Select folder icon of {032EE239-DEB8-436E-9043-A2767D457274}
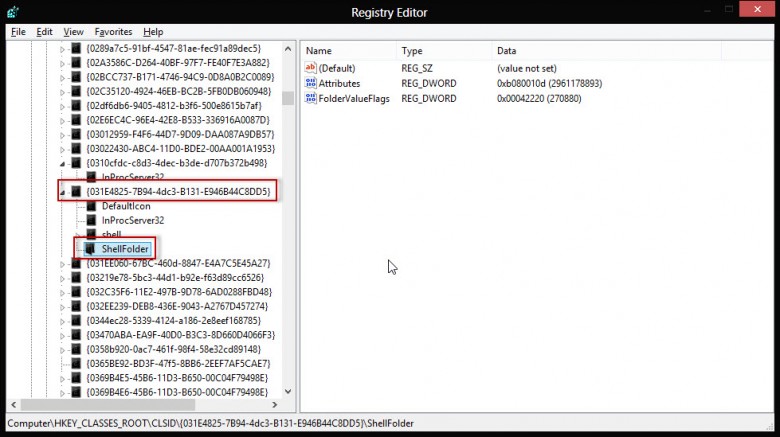Screen dimensions: 780x437 (76, 307)
